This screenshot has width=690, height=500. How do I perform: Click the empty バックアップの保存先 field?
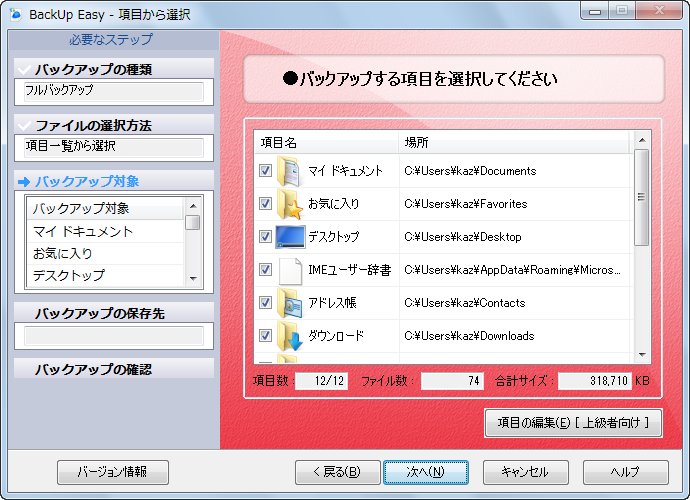point(114,335)
